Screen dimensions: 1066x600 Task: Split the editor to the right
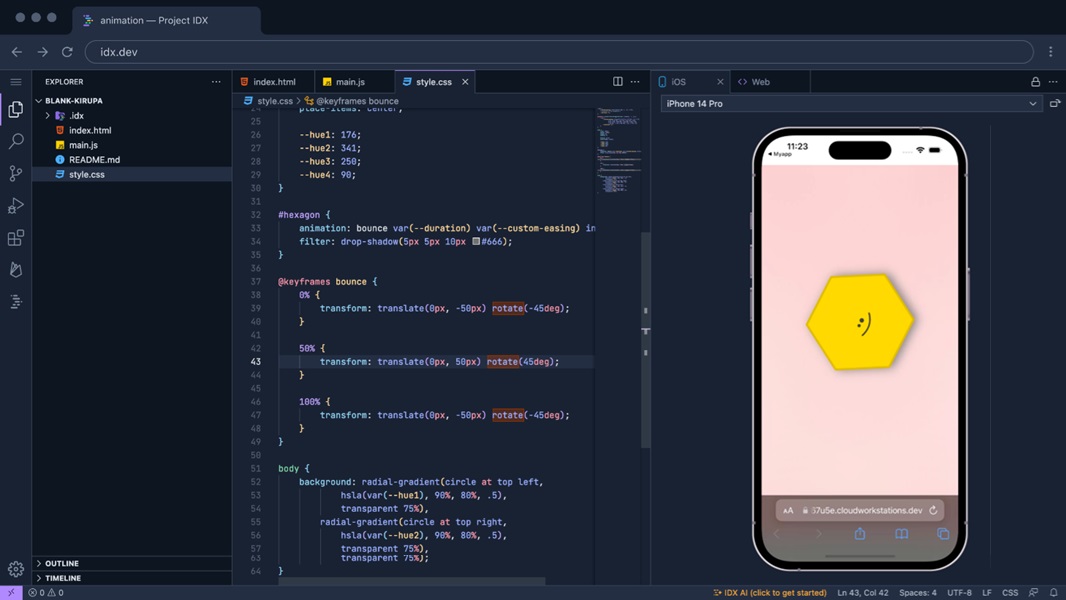(x=618, y=82)
